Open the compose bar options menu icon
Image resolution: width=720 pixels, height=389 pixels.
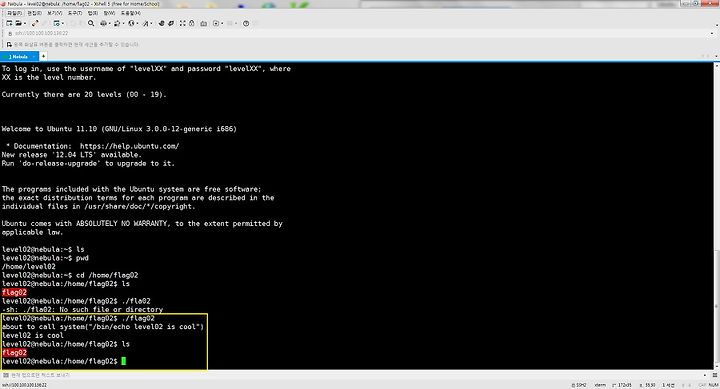tap(715, 375)
